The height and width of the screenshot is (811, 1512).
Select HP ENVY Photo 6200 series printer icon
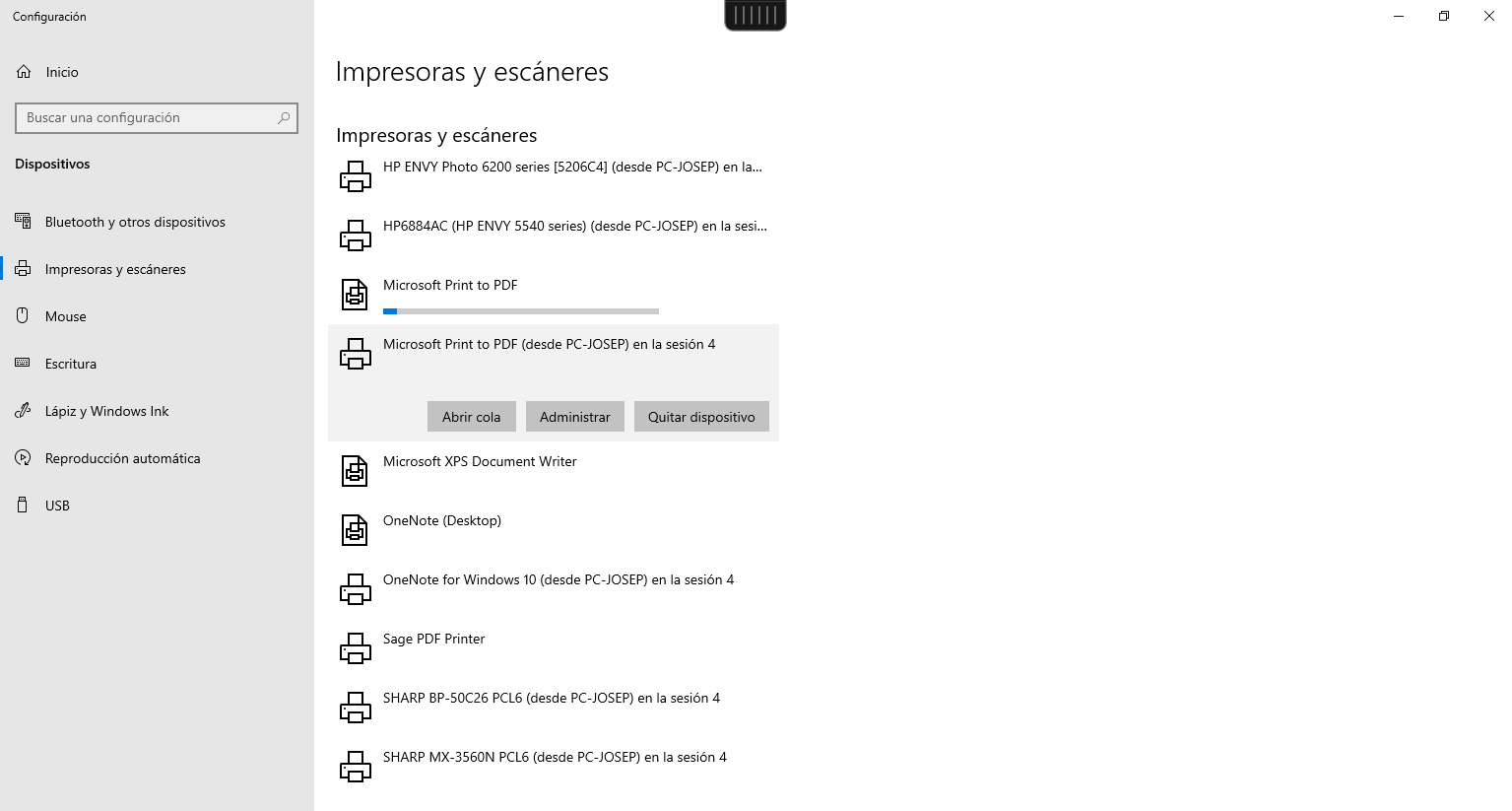(x=355, y=176)
